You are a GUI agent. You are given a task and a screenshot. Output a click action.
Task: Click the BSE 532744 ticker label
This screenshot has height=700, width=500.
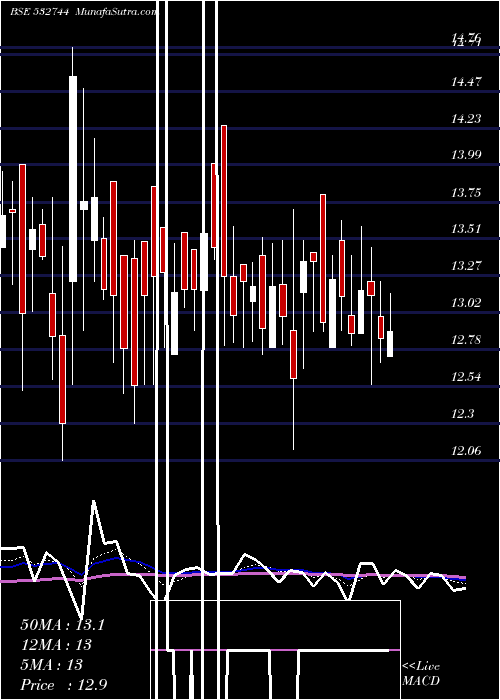coord(40,12)
